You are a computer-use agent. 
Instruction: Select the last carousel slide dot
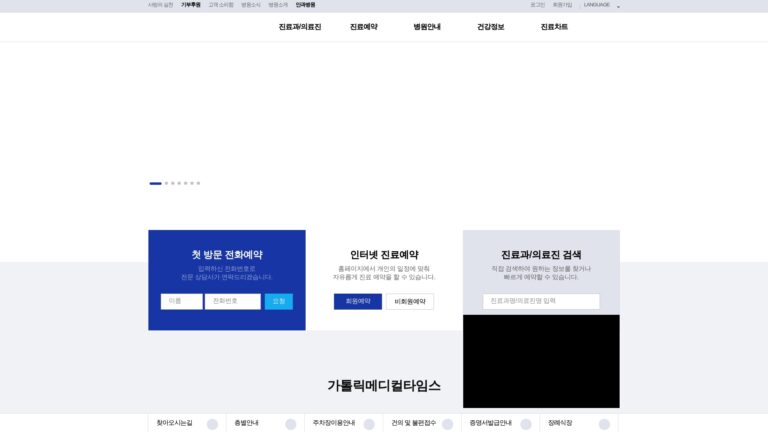(x=198, y=183)
